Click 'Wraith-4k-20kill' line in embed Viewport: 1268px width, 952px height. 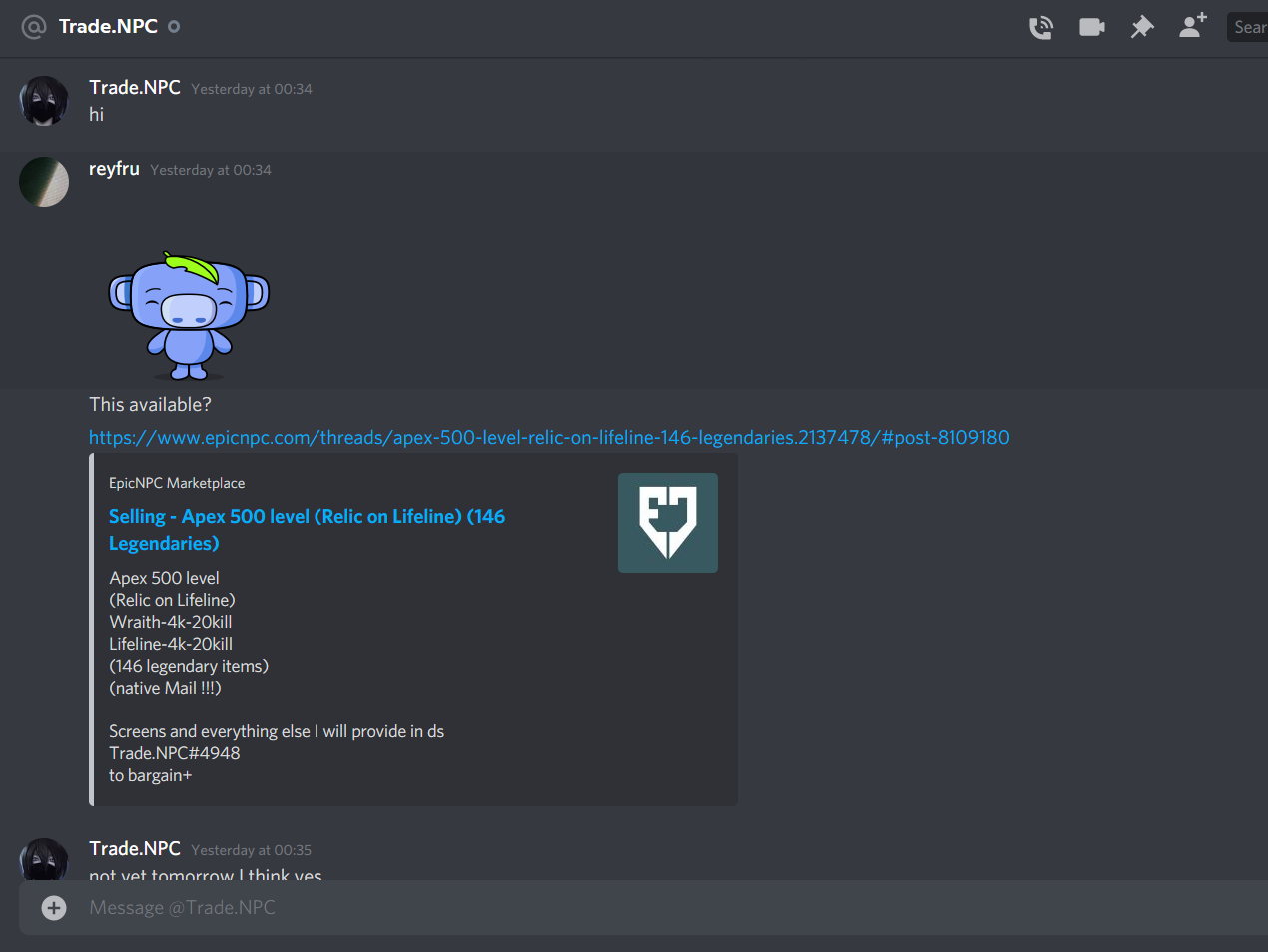tap(171, 622)
